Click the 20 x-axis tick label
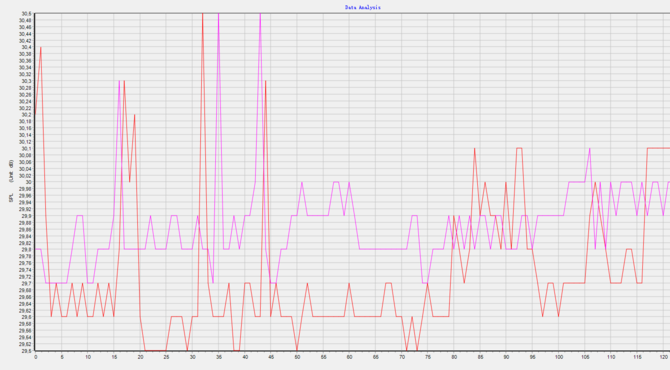The image size is (670, 370). tap(140, 357)
